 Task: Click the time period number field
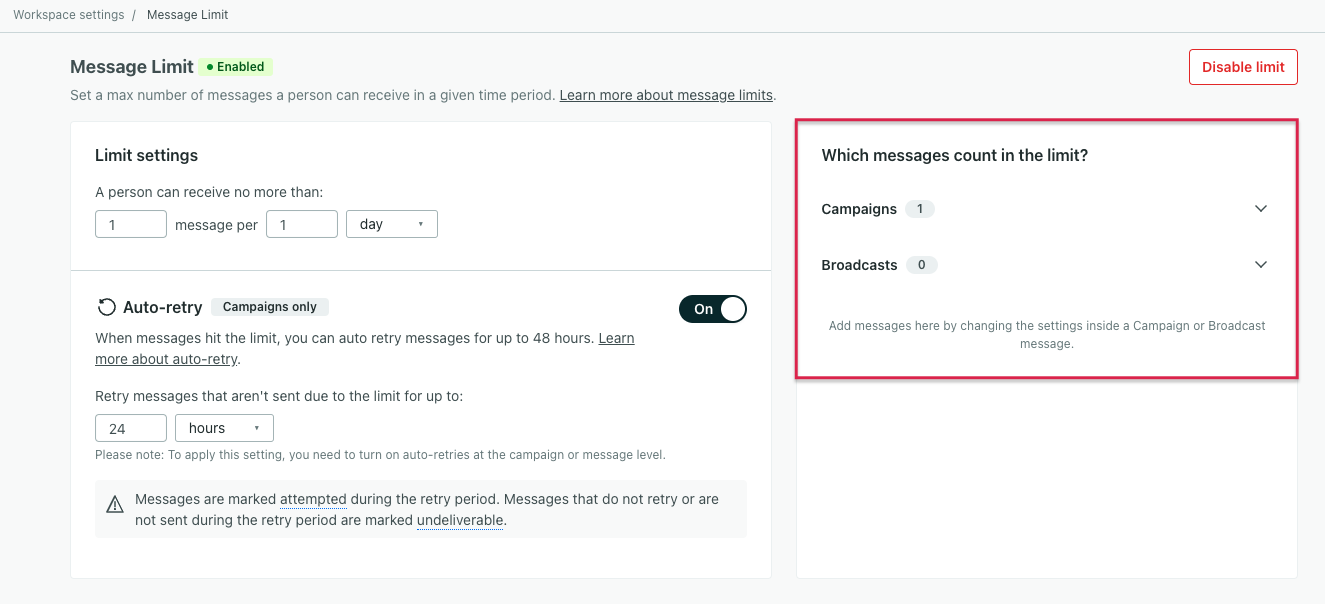tap(302, 224)
